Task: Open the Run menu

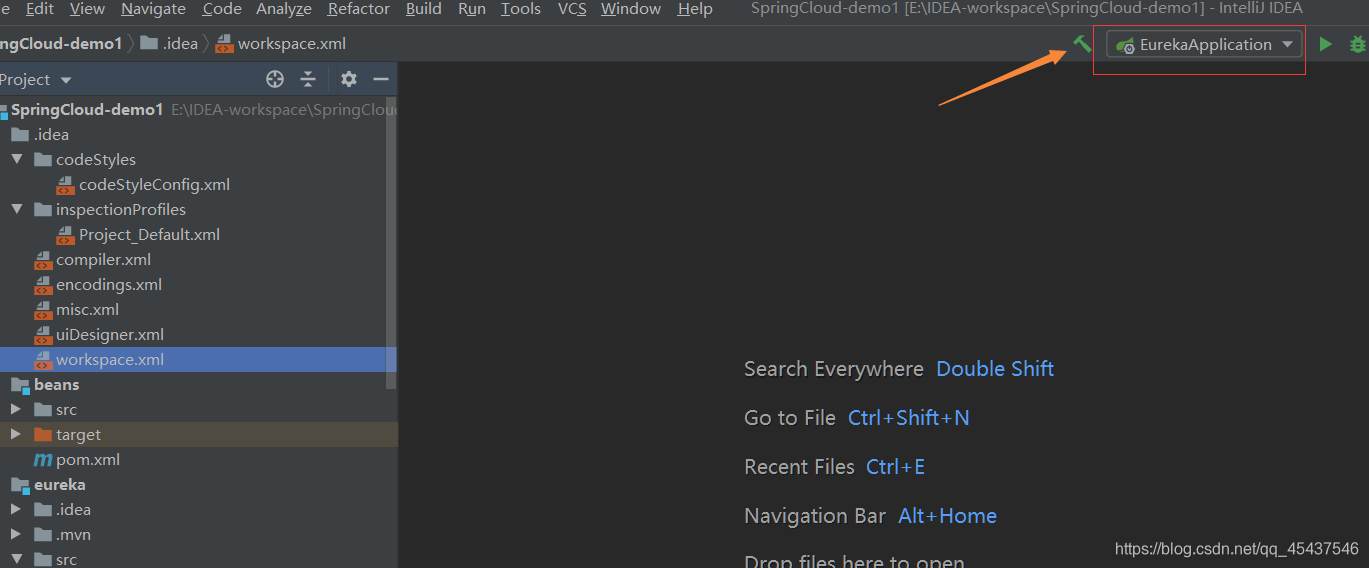Action: coord(472,9)
